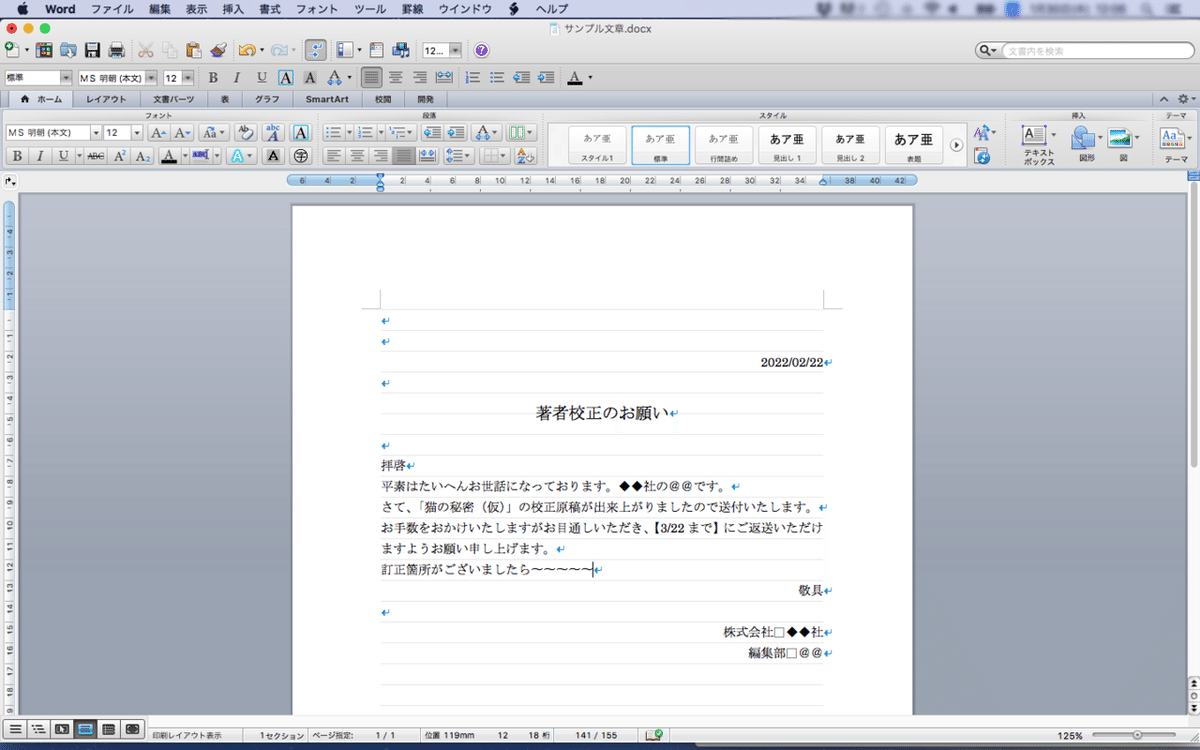Expand the styles gallery arrow
The width and height of the screenshot is (1200, 750).
956,145
